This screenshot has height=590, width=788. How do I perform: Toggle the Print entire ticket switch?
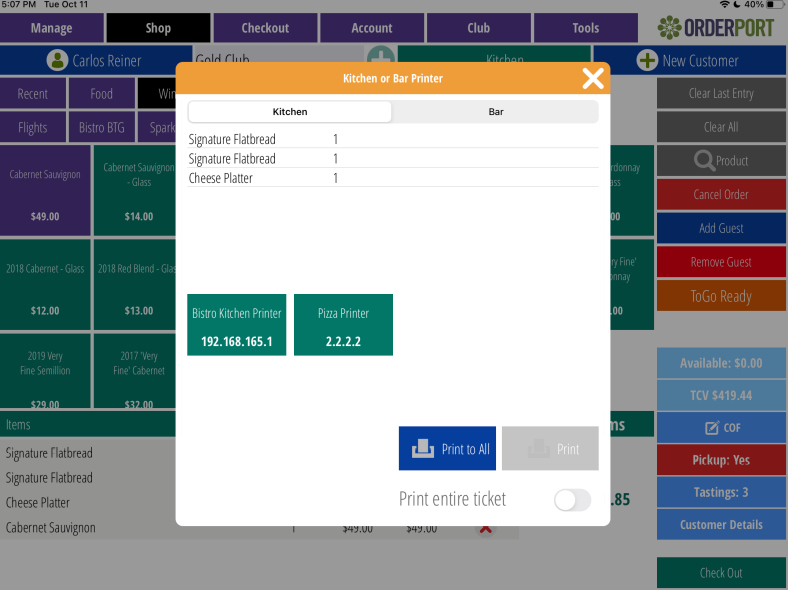click(x=572, y=500)
